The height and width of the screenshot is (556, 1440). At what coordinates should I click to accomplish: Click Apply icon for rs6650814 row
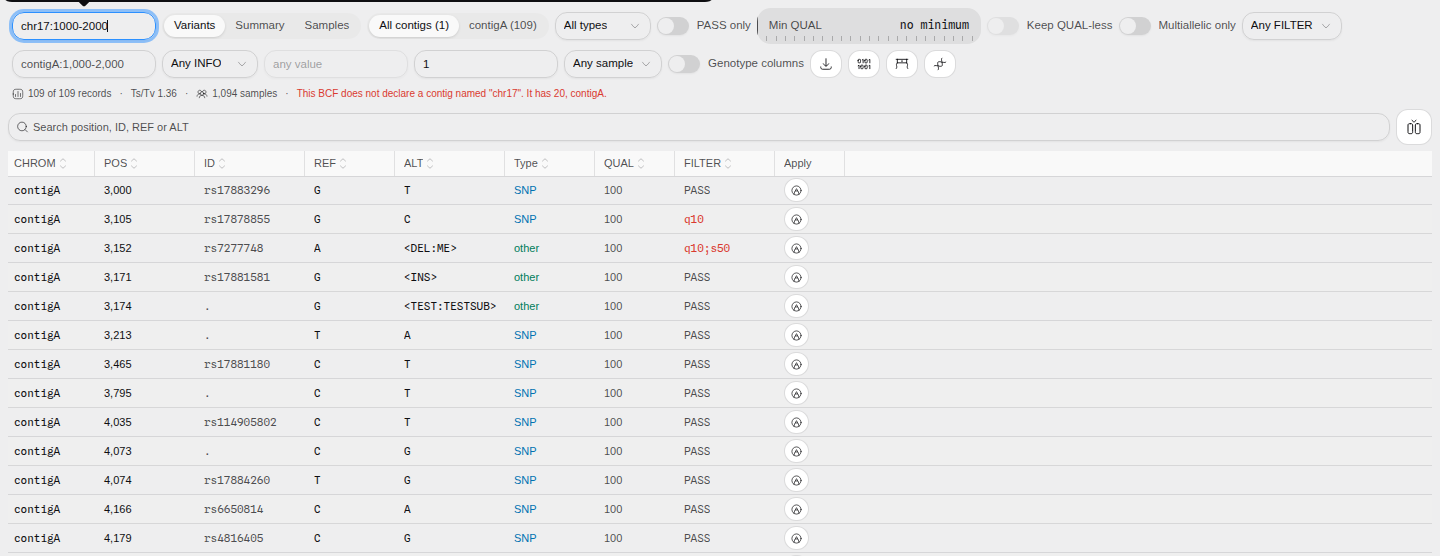(x=796, y=509)
